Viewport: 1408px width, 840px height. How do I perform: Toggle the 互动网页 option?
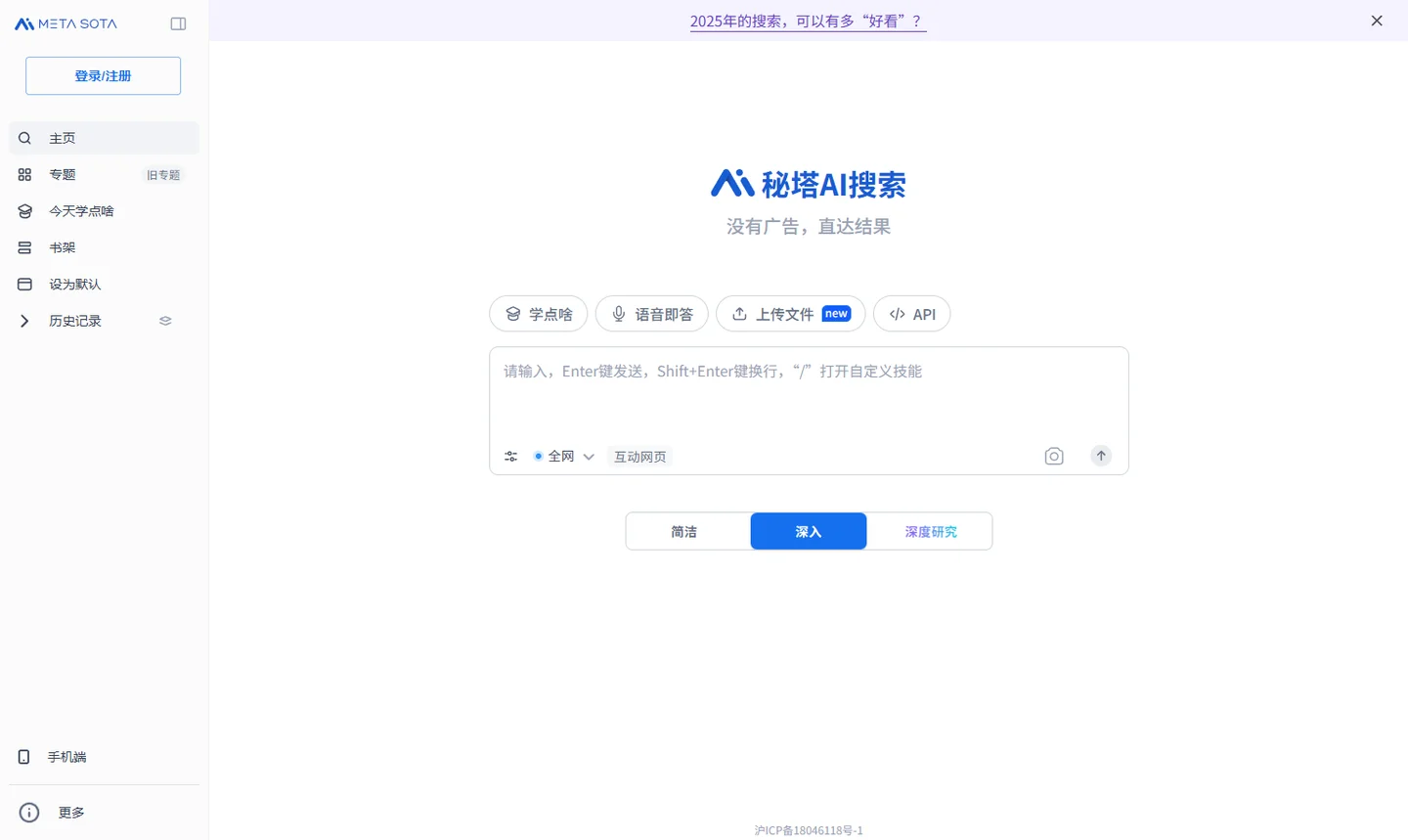tap(639, 456)
